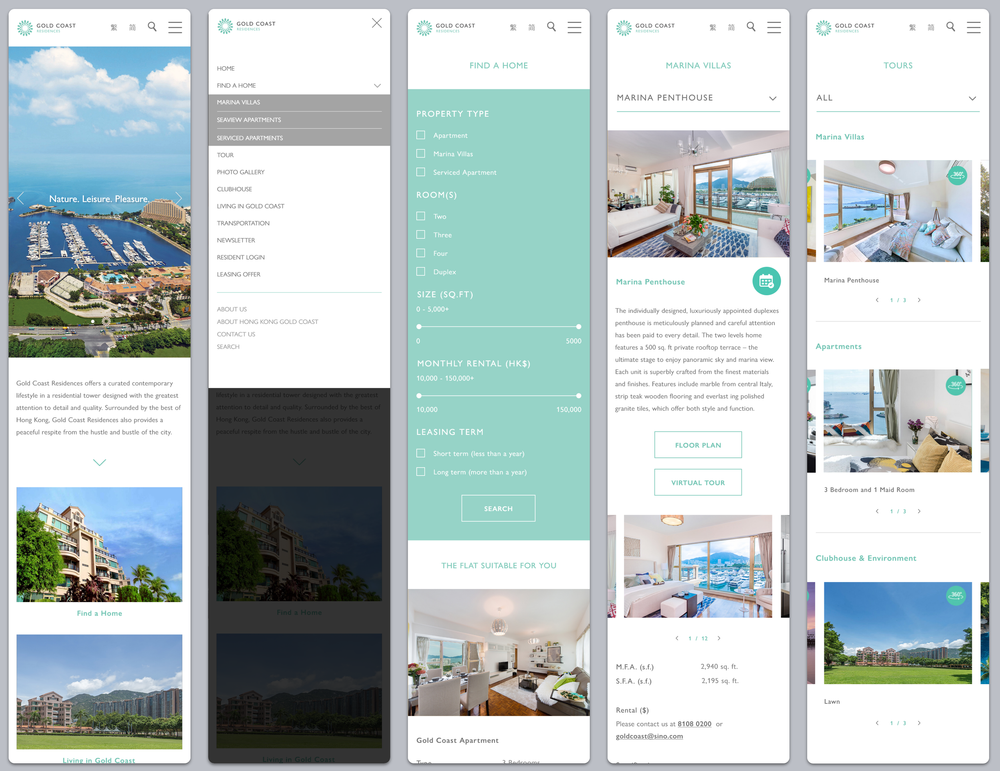Click the Search button in filter form
Screen dimensions: 1000x771
pyautogui.click(x=498, y=508)
